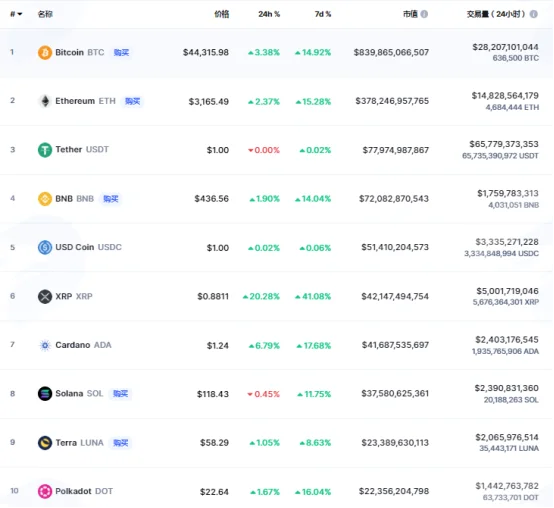554x508 pixels.
Task: Click the Cardano logo icon
Action: coord(45,345)
